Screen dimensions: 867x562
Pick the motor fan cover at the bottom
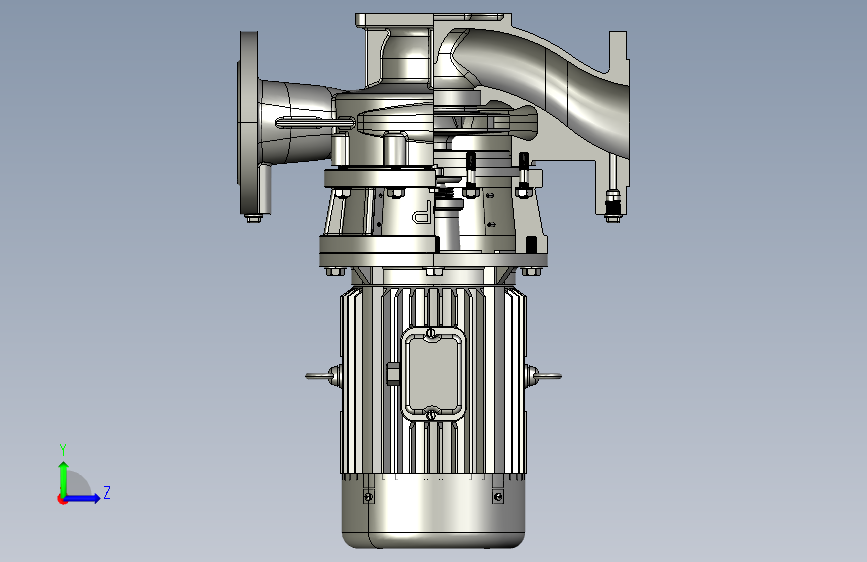click(433, 513)
